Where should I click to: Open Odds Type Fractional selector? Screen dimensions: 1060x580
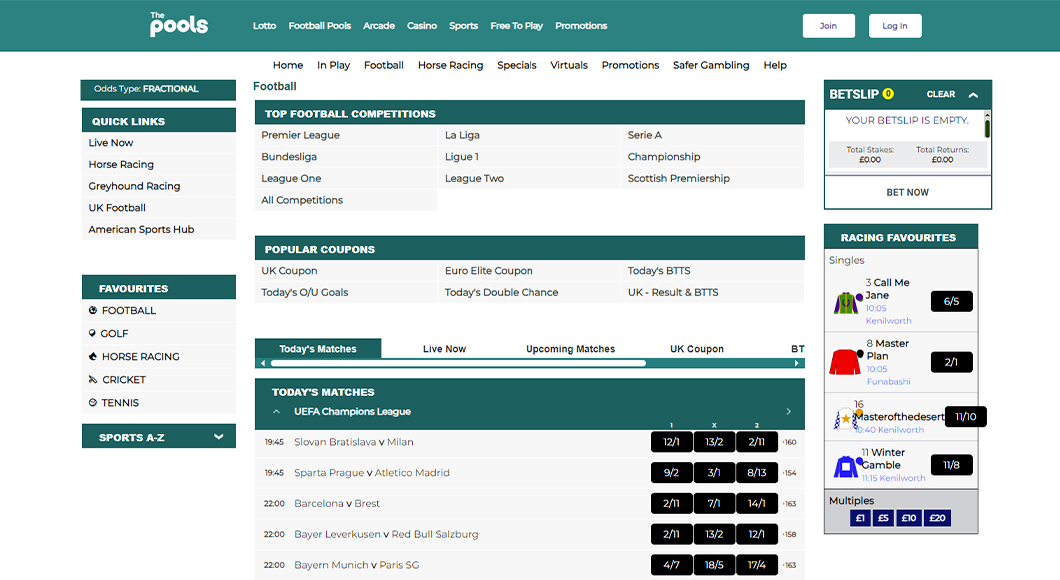(158, 89)
